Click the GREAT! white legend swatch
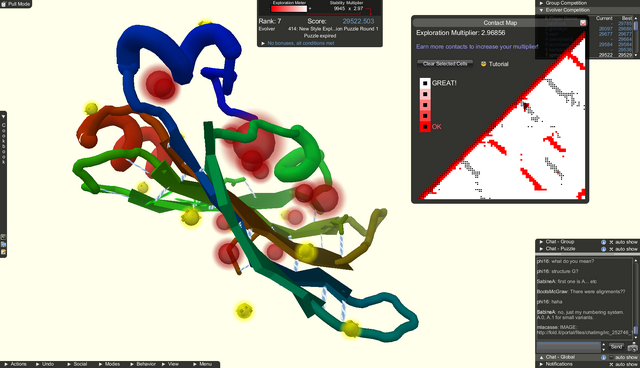 (x=425, y=83)
